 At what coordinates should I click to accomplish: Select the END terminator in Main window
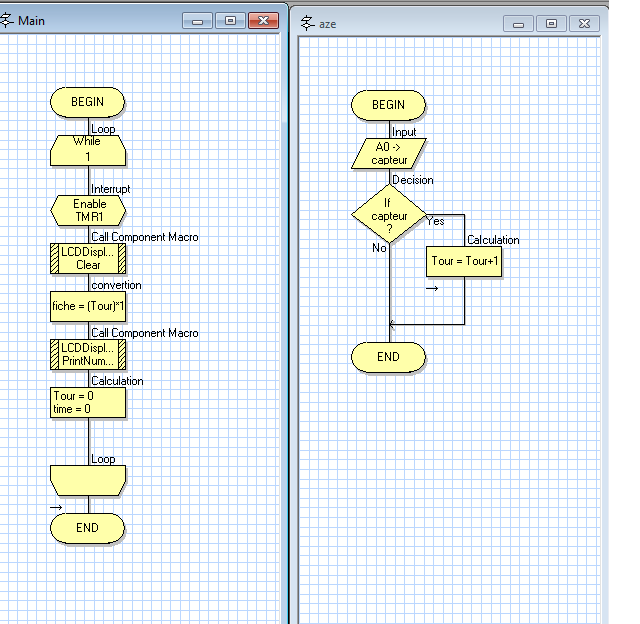pos(87,528)
